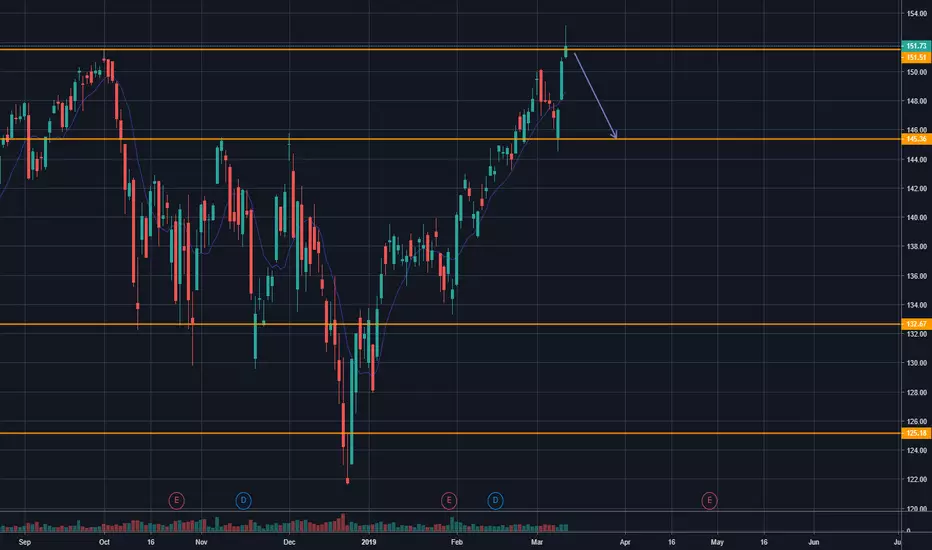932x550 pixels.
Task: Click the 16 label after Apr
Action: point(671,542)
